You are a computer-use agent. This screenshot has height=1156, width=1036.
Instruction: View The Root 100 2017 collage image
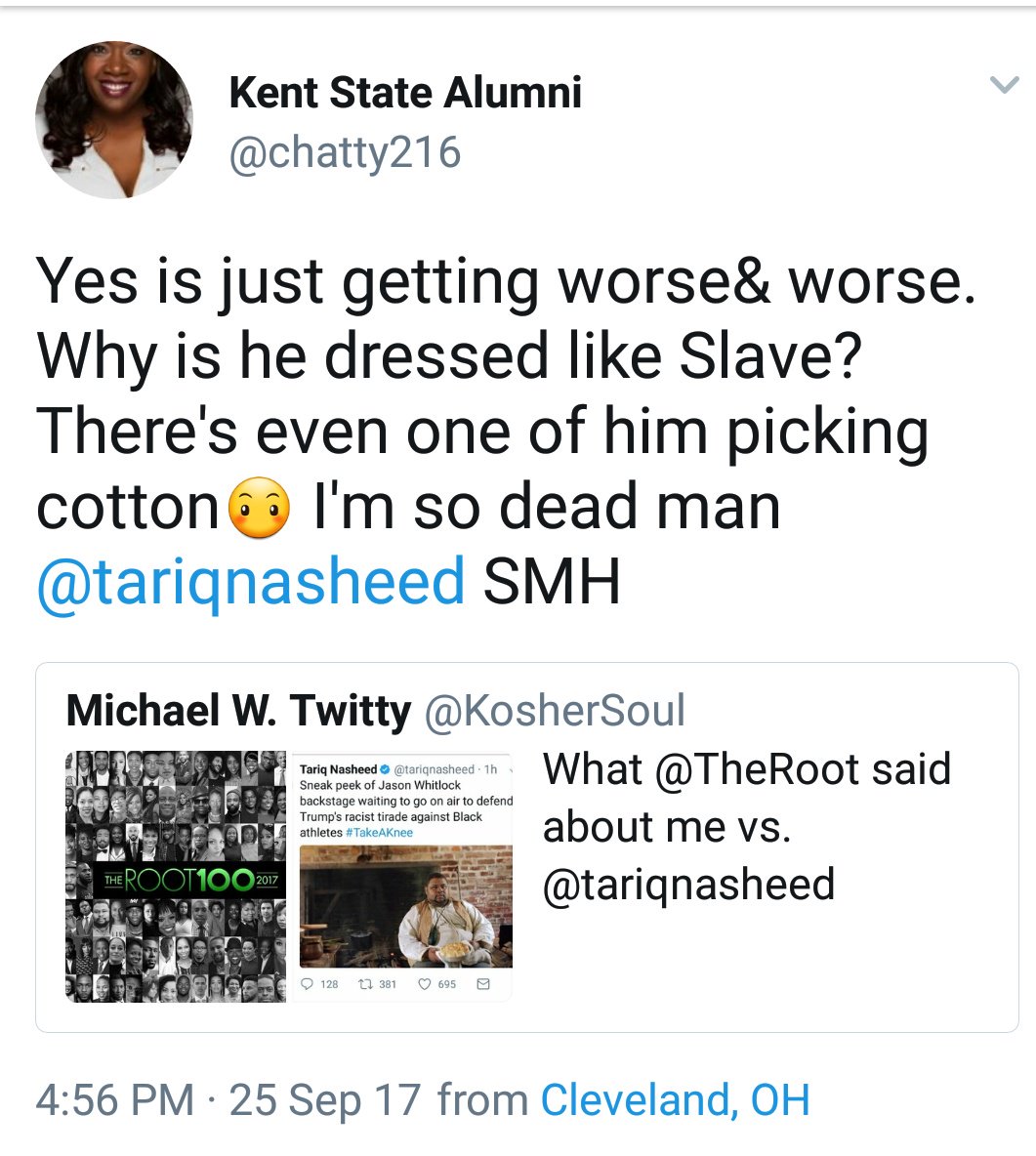(x=176, y=876)
